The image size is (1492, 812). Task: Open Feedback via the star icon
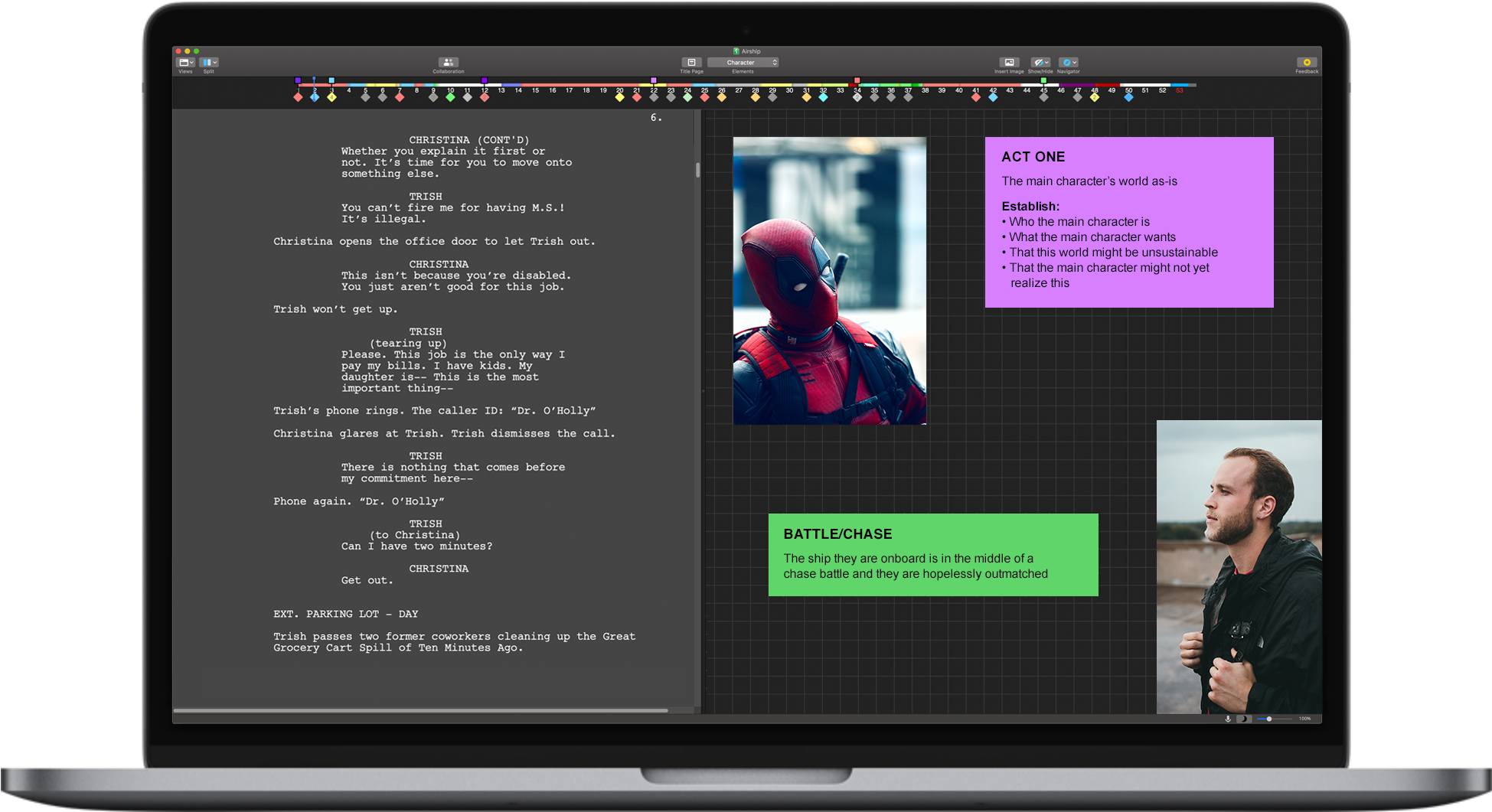[x=1306, y=63]
